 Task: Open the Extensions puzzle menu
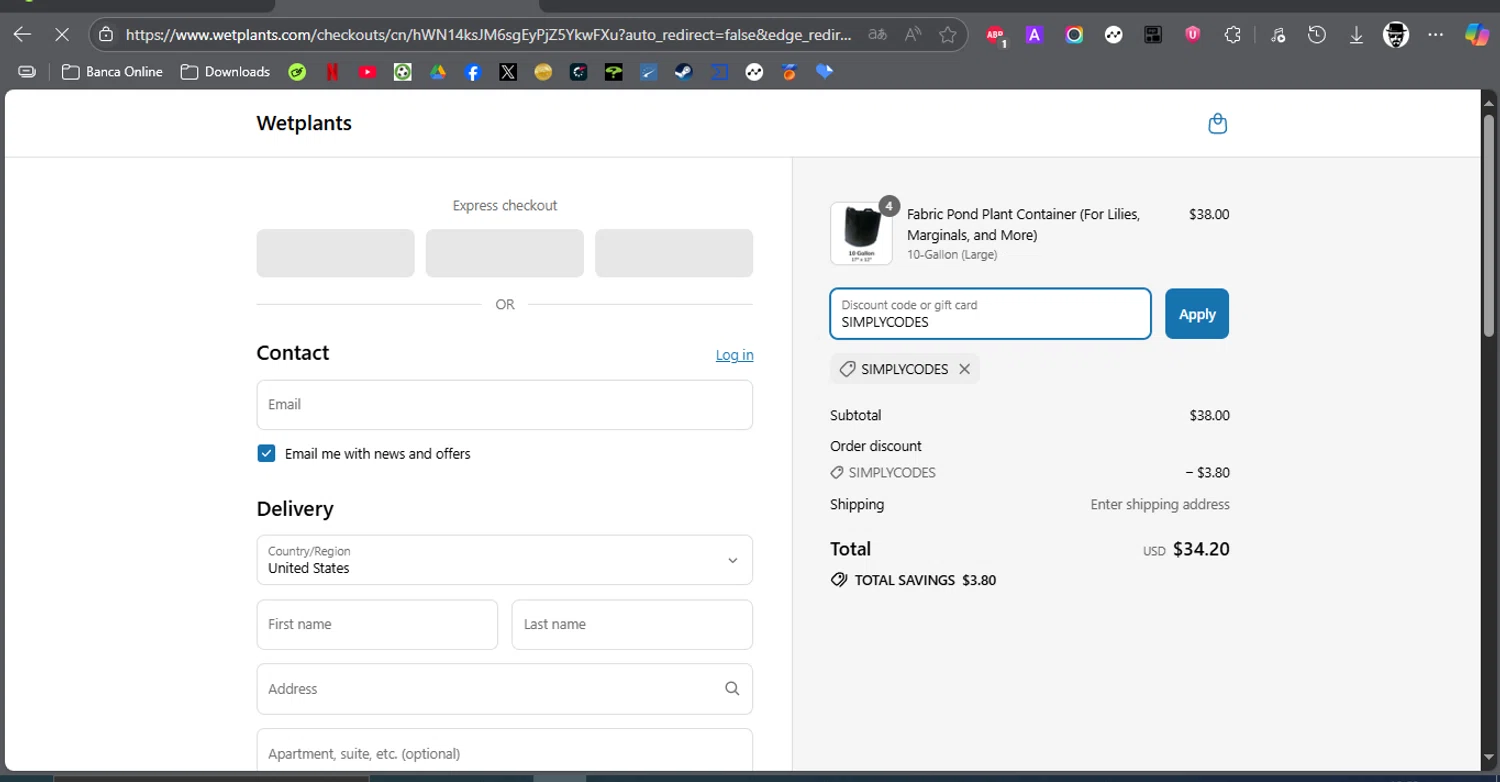[1232, 35]
